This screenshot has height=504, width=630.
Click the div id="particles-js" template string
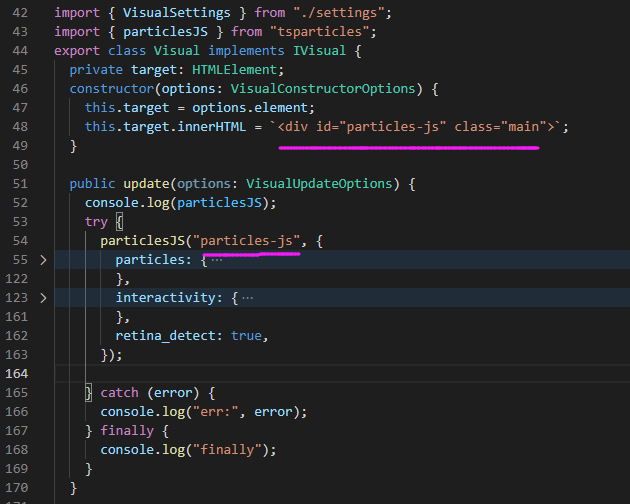415,127
